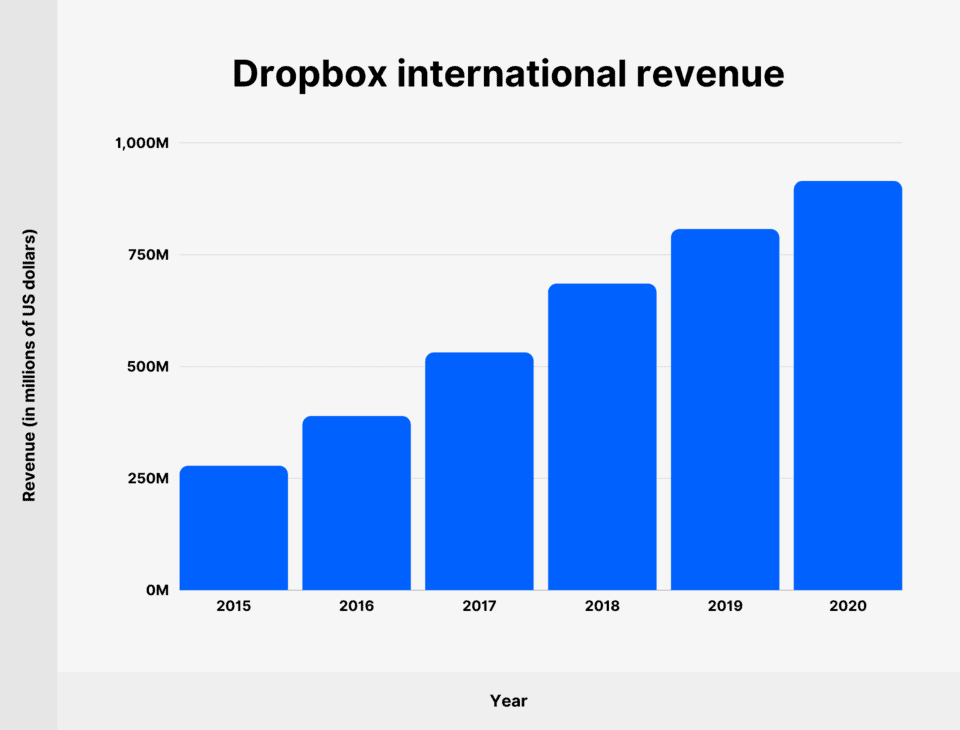Click the 2019 revenue bar

[x=725, y=410]
